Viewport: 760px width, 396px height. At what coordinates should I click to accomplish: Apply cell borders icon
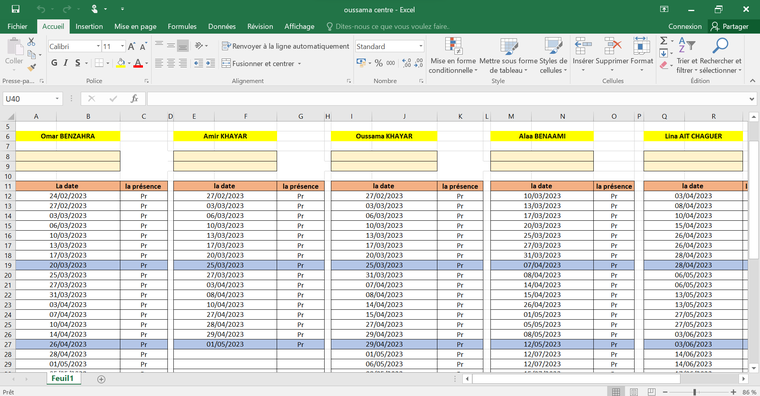point(99,63)
